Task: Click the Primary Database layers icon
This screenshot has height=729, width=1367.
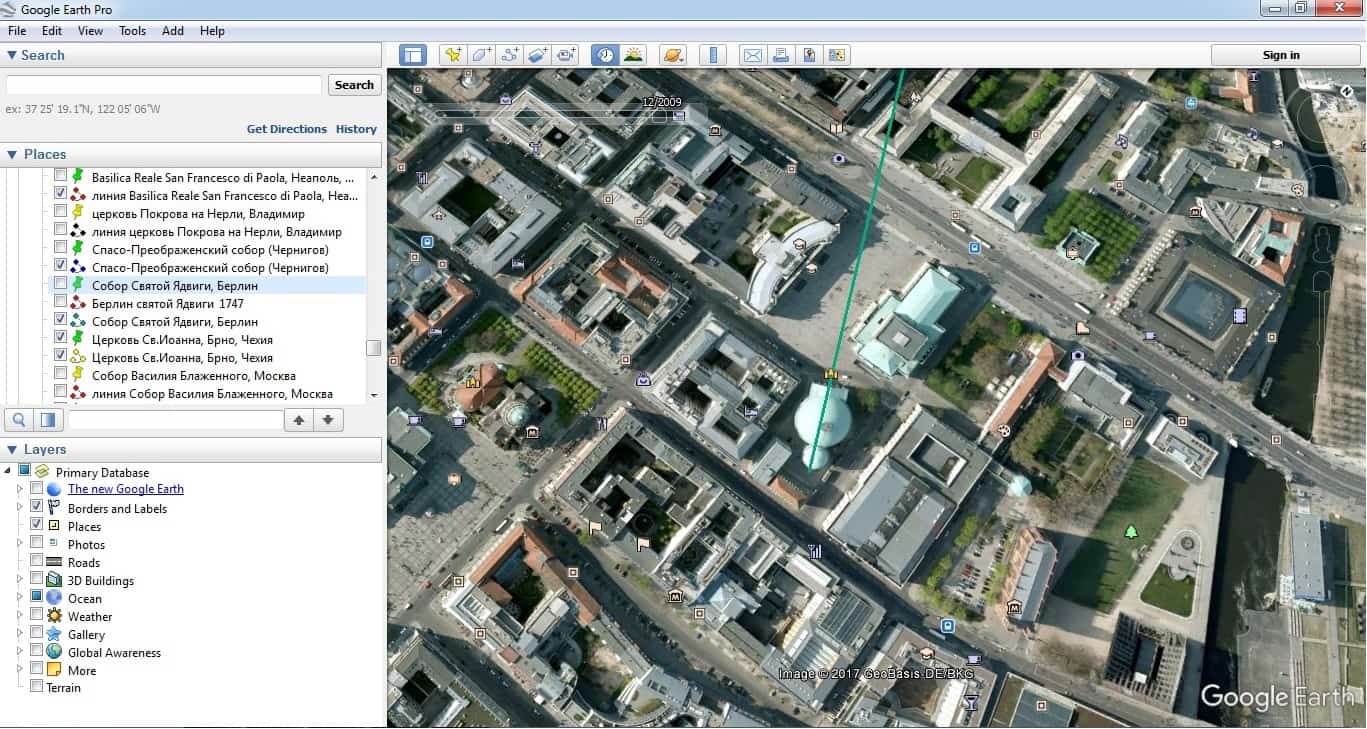Action: [x=42, y=472]
